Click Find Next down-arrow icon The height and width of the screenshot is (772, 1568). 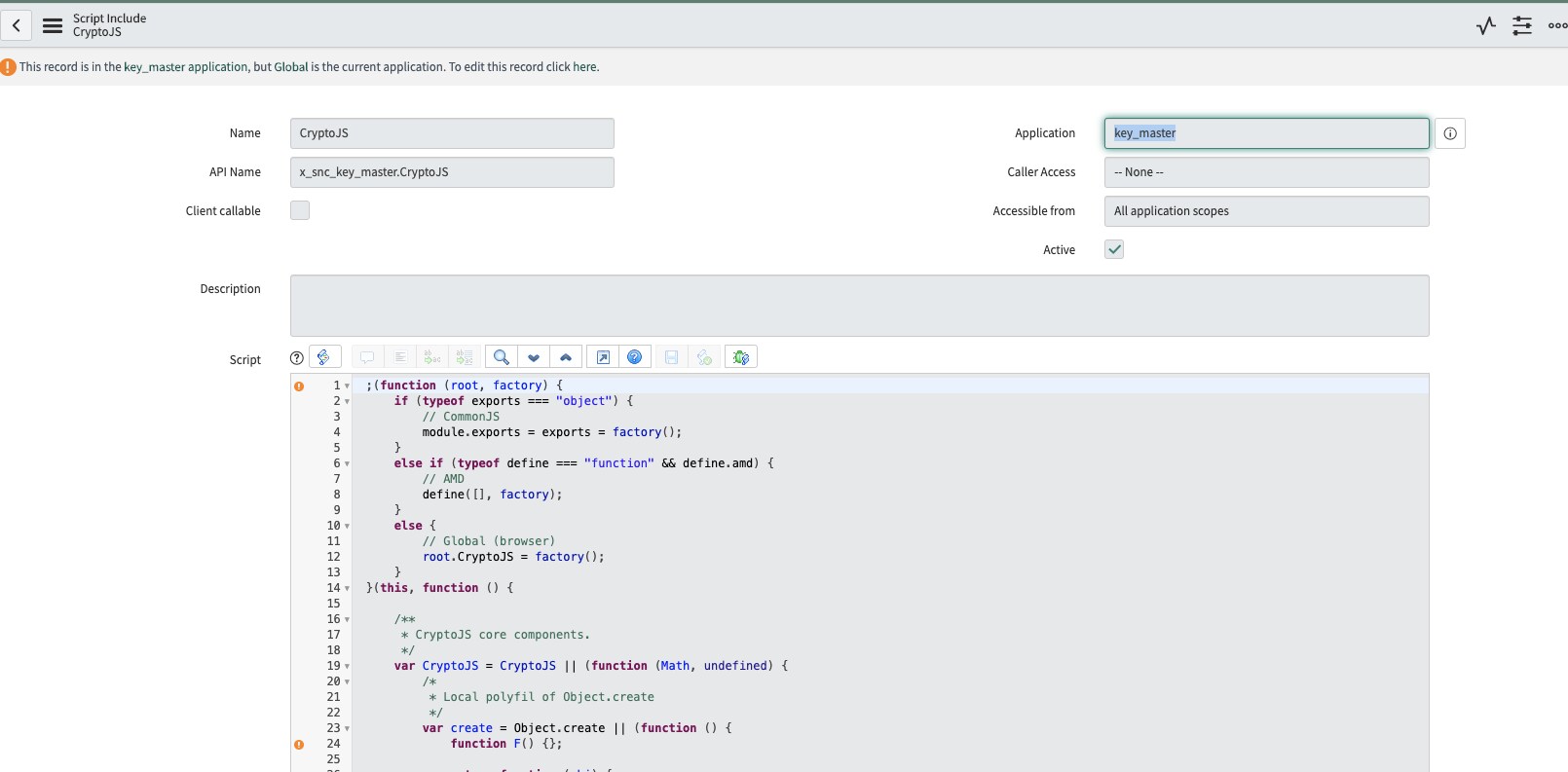(x=534, y=357)
